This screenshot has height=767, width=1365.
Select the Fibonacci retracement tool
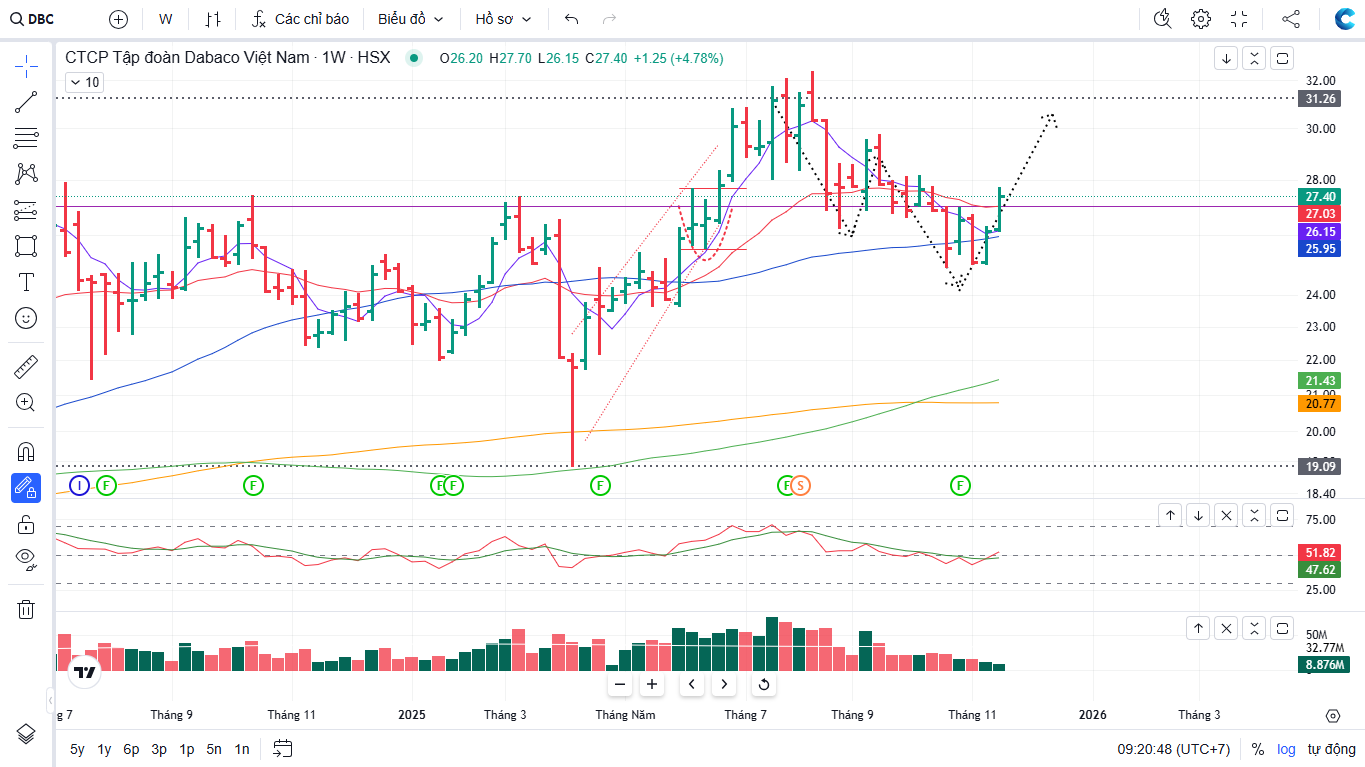[x=26, y=138]
